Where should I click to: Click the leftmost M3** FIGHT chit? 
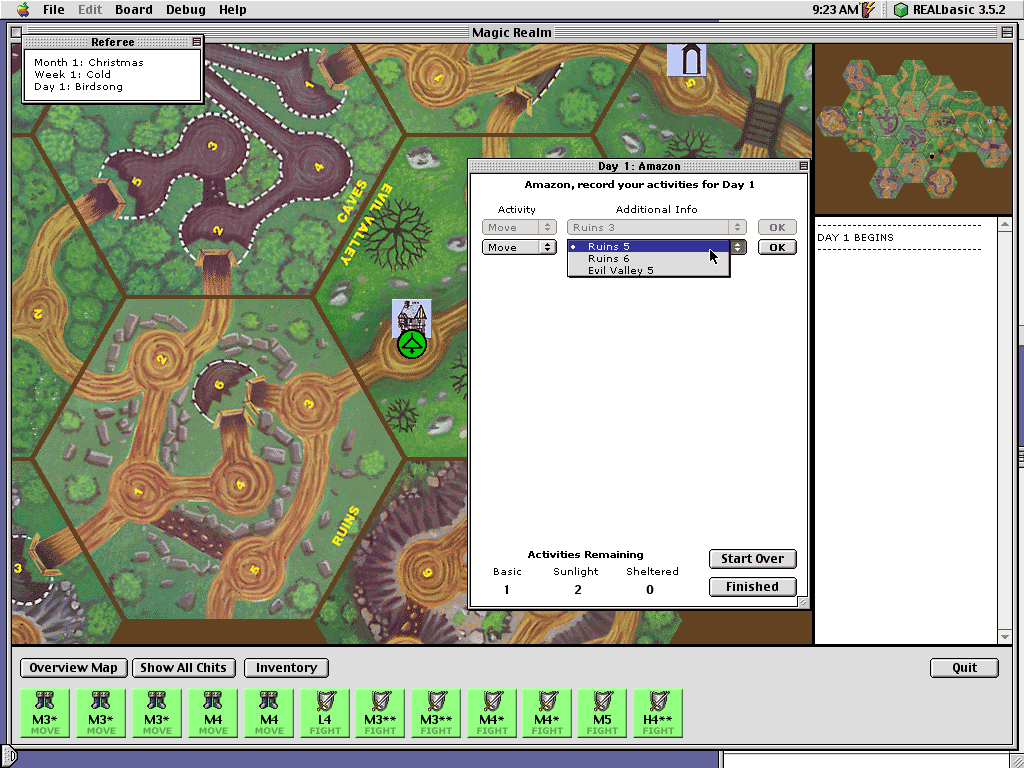click(x=380, y=713)
